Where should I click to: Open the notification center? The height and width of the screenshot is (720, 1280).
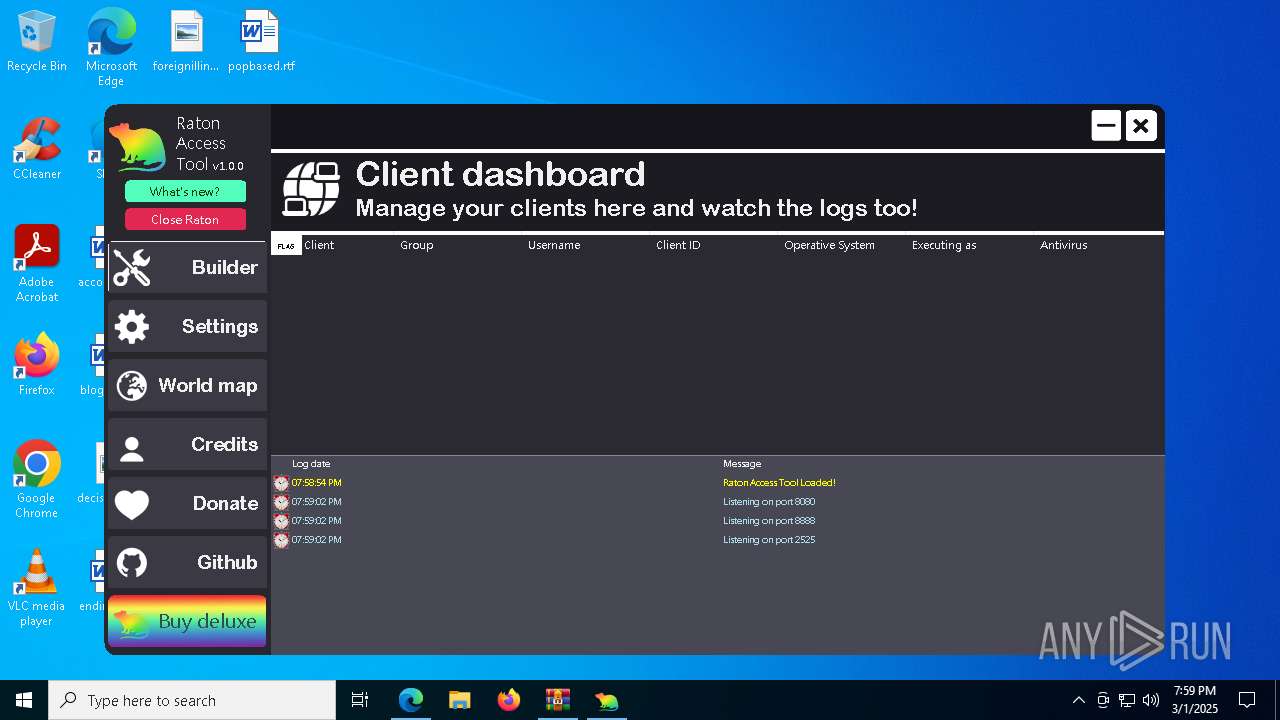coord(1247,700)
